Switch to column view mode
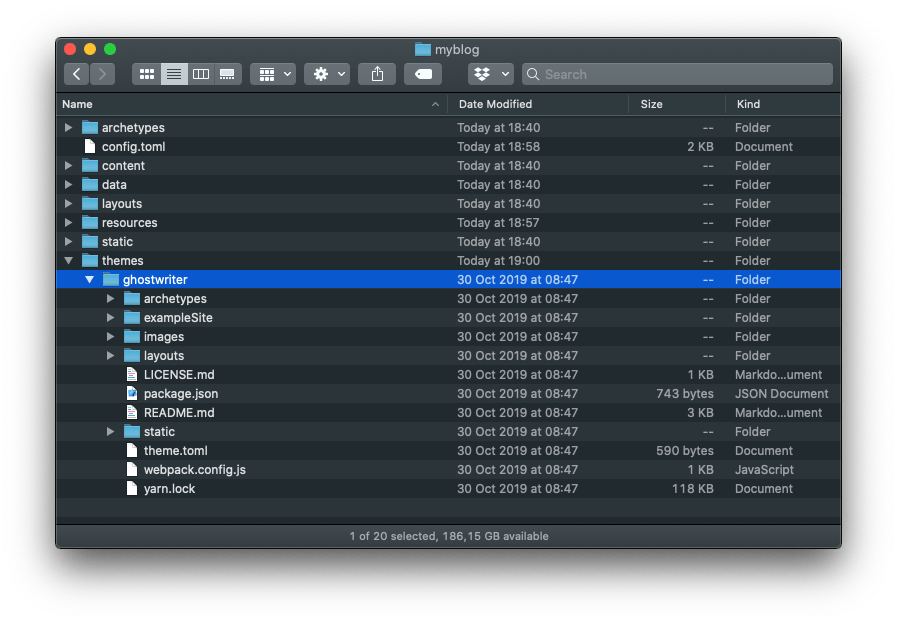897x622 pixels. 201,74
